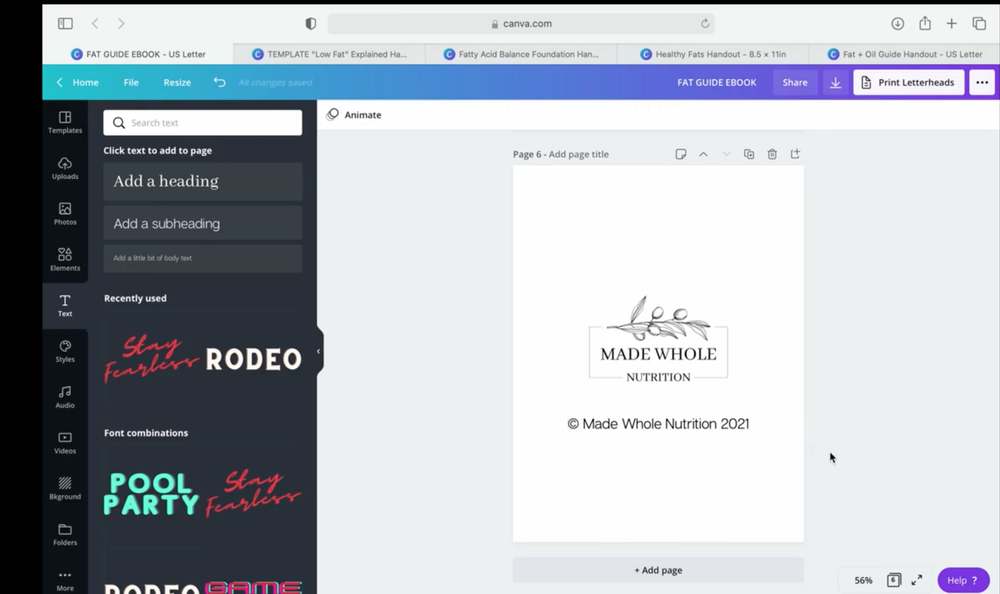Click the 56% zoom level control
Screen dimensions: 1000x594
(862, 580)
